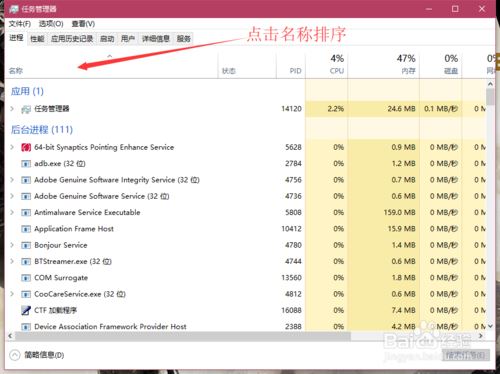Click the 后台进程 (111) group heading

pyautogui.click(x=42, y=129)
